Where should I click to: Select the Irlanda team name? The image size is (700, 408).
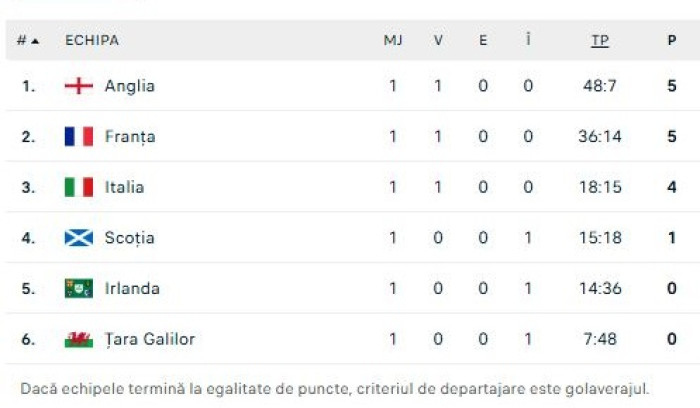click(132, 289)
